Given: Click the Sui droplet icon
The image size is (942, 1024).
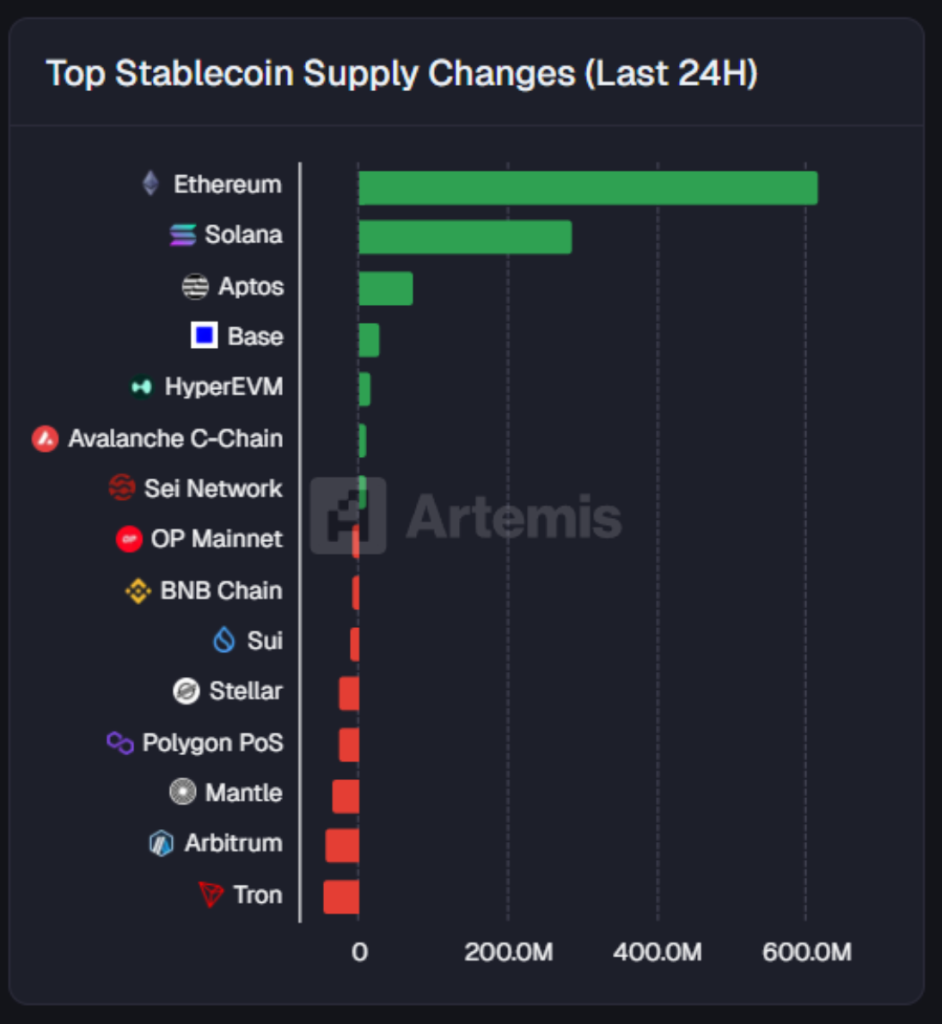Looking at the screenshot, I should (224, 640).
